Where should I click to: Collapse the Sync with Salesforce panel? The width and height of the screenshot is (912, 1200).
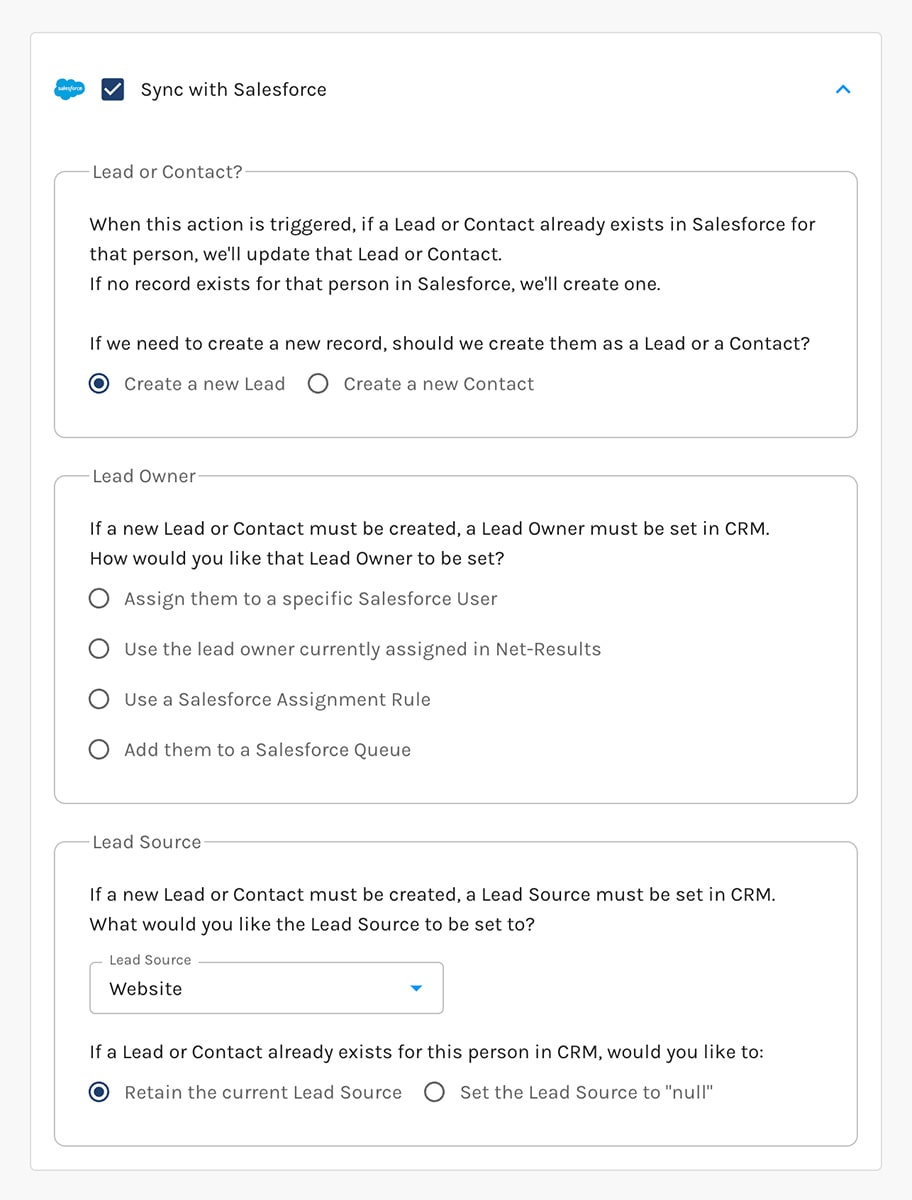(843, 90)
